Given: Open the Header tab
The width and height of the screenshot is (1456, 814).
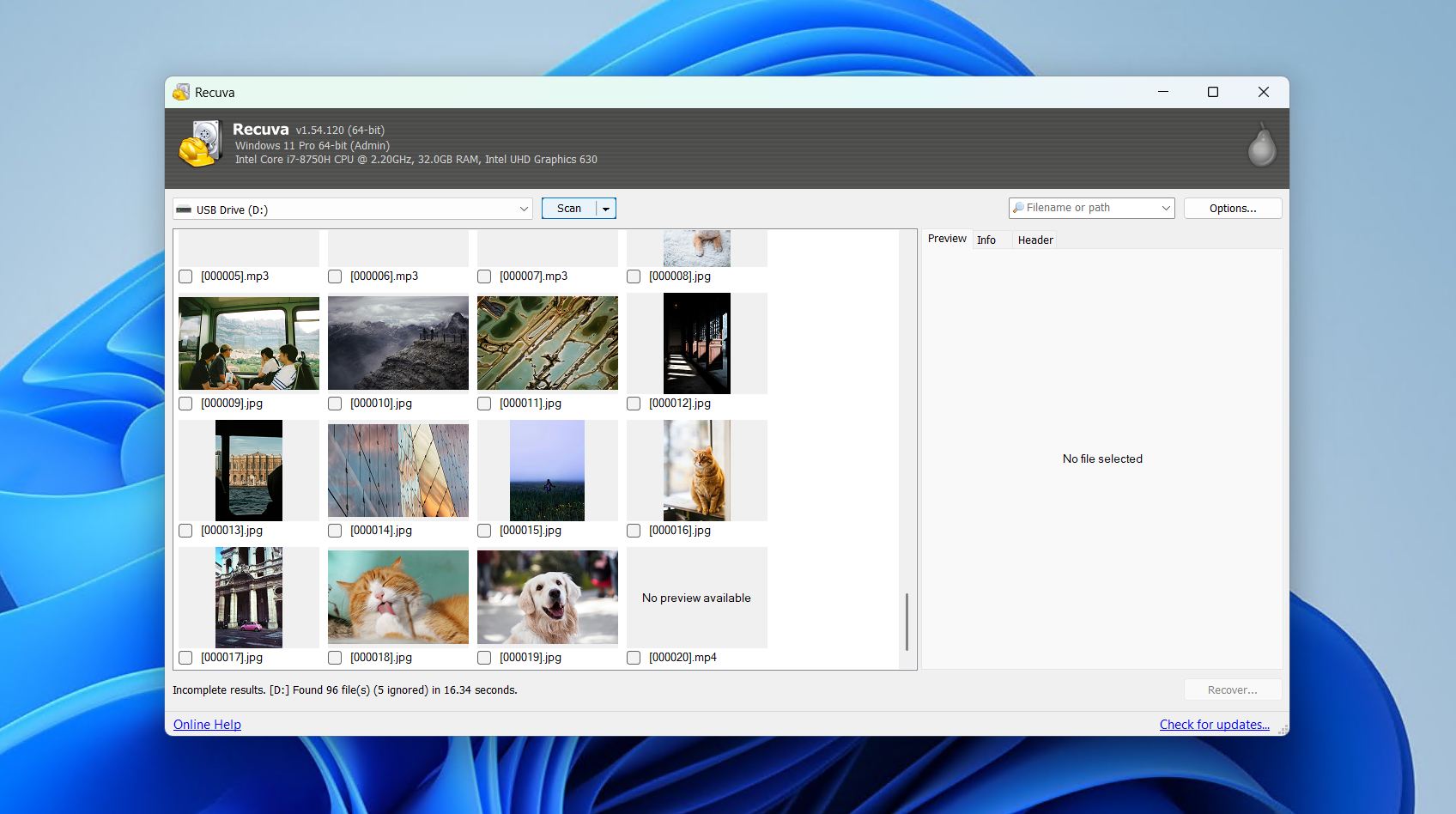Looking at the screenshot, I should click(x=1034, y=240).
